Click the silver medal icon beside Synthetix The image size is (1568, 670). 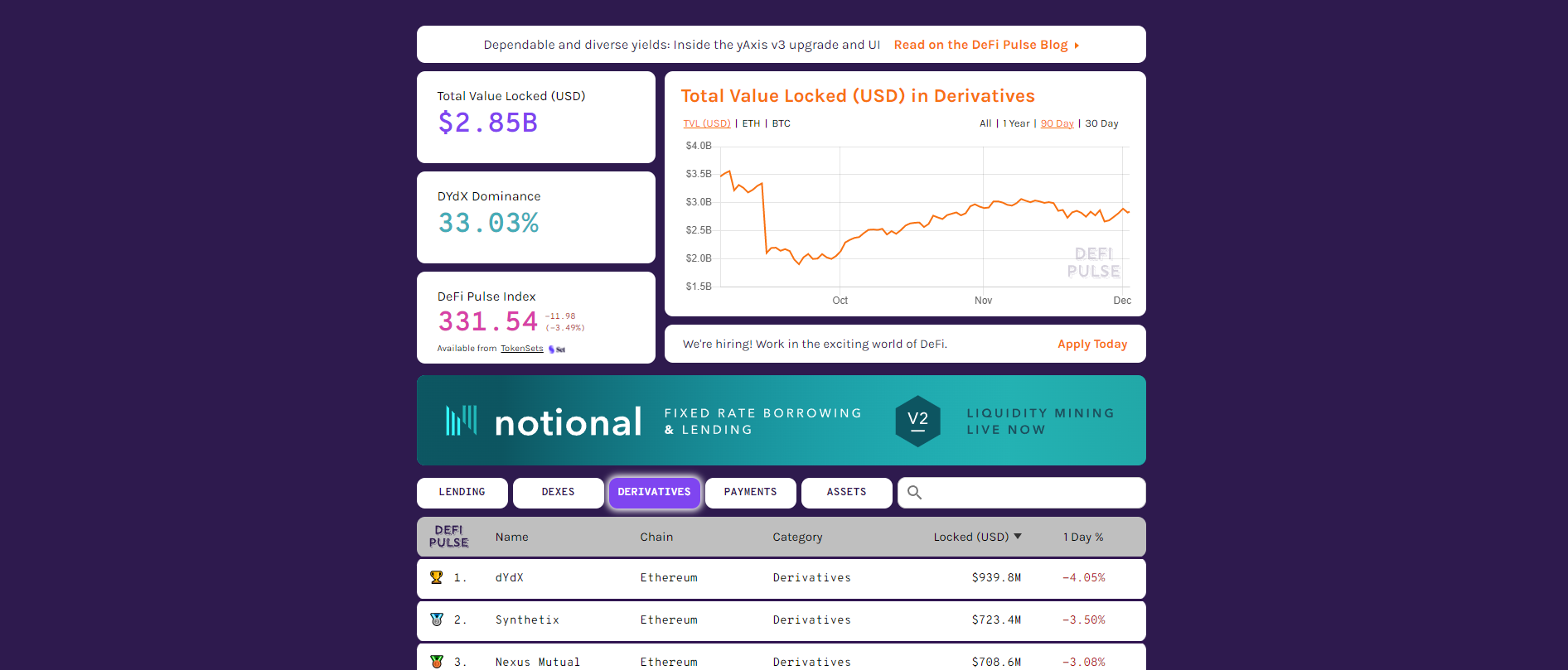pos(436,619)
